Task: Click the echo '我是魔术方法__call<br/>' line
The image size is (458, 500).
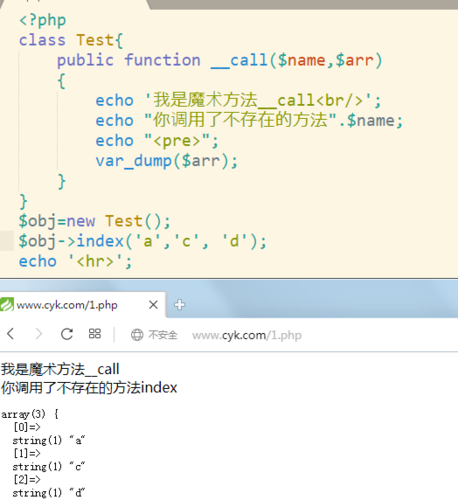Action: coord(238,100)
